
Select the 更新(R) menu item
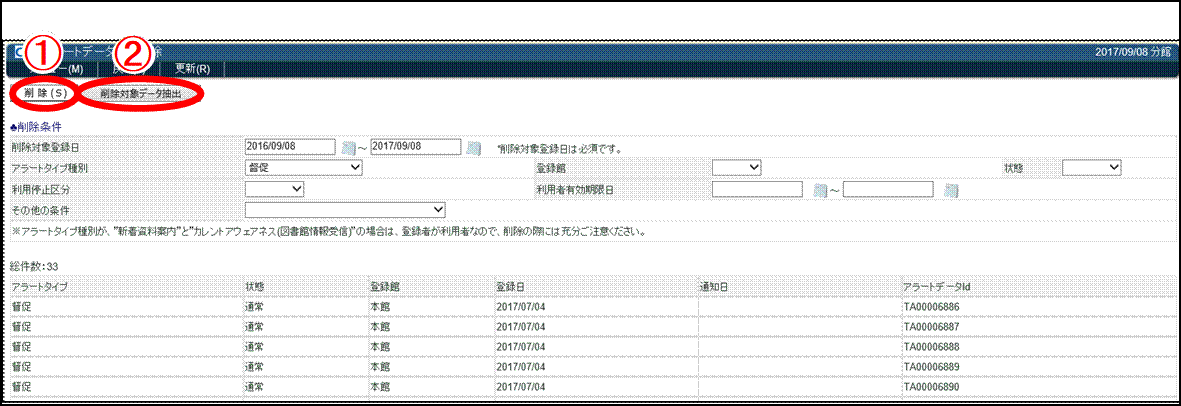click(x=192, y=69)
